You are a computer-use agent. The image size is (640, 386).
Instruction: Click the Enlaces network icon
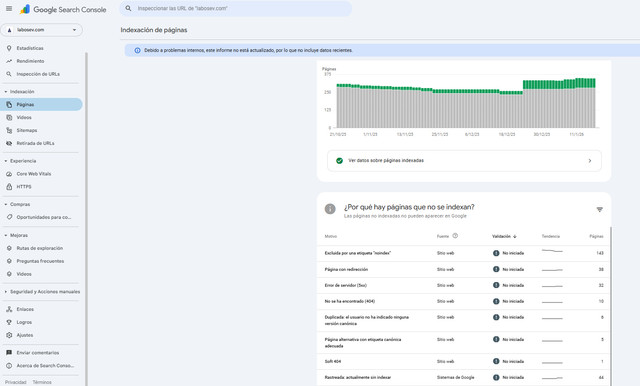coord(9,310)
